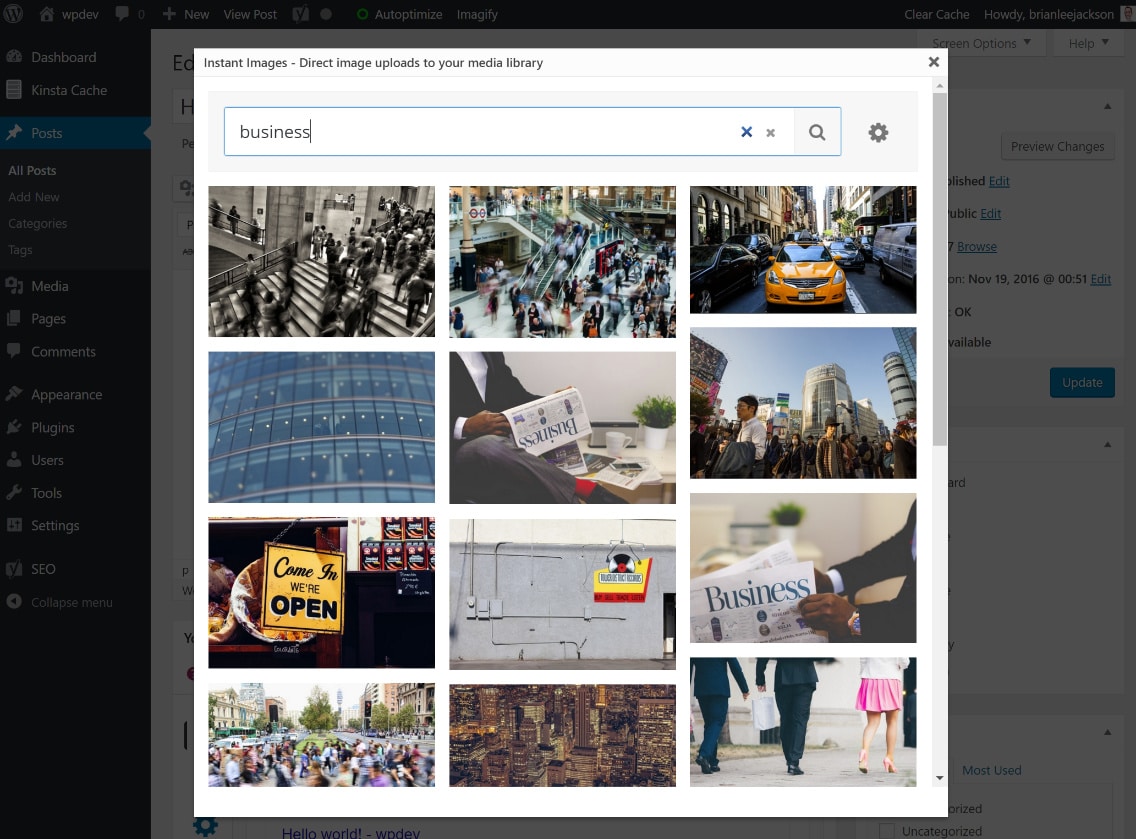Tick the Uncategorized category checkbox

click(887, 831)
